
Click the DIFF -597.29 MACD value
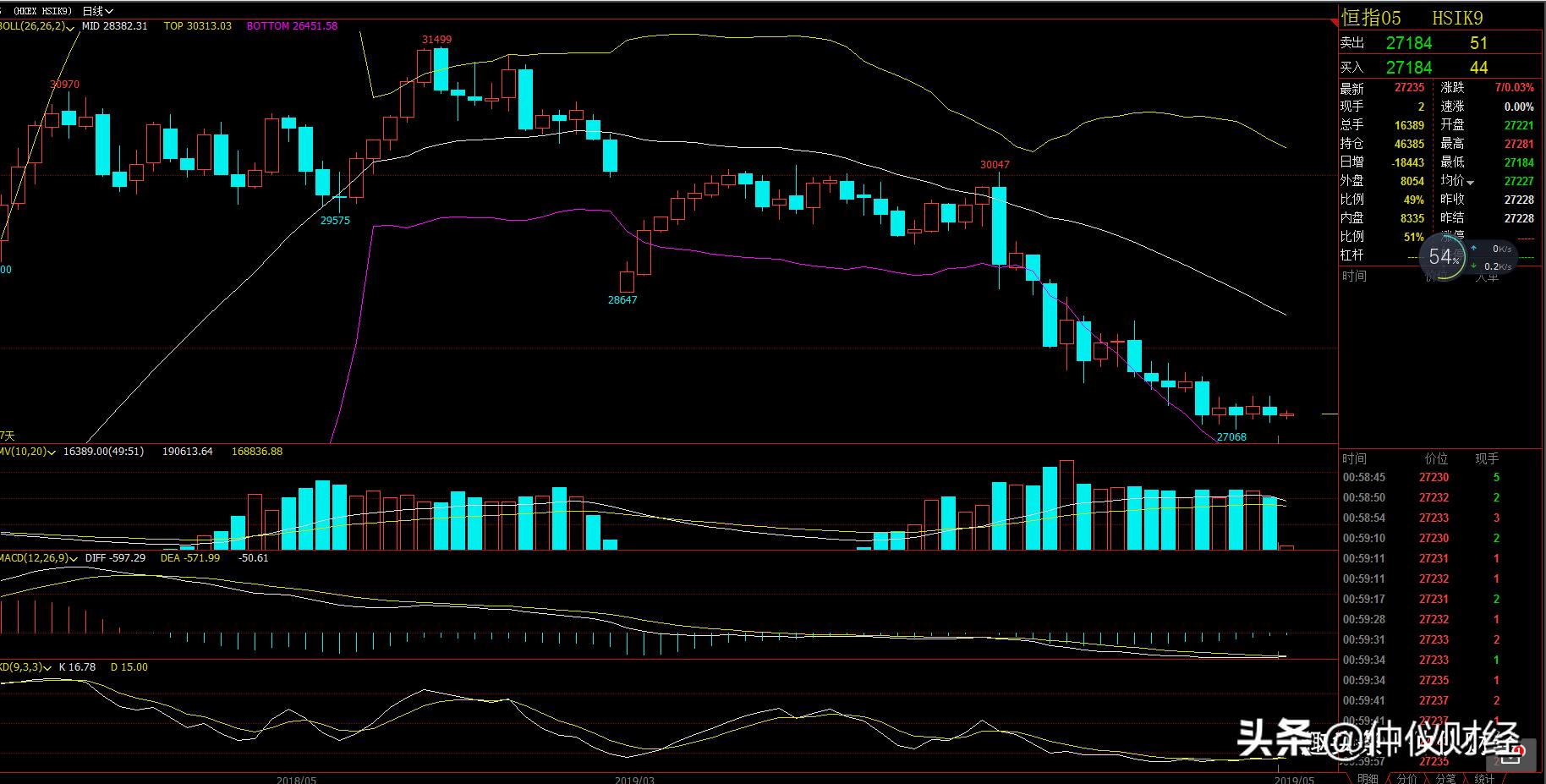[x=115, y=558]
